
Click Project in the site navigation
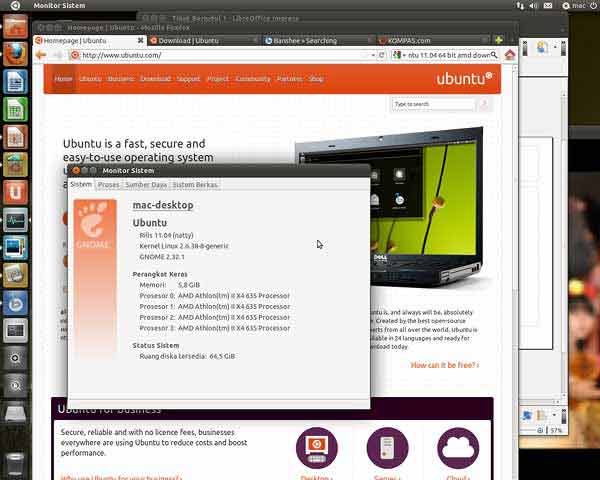coord(217,79)
